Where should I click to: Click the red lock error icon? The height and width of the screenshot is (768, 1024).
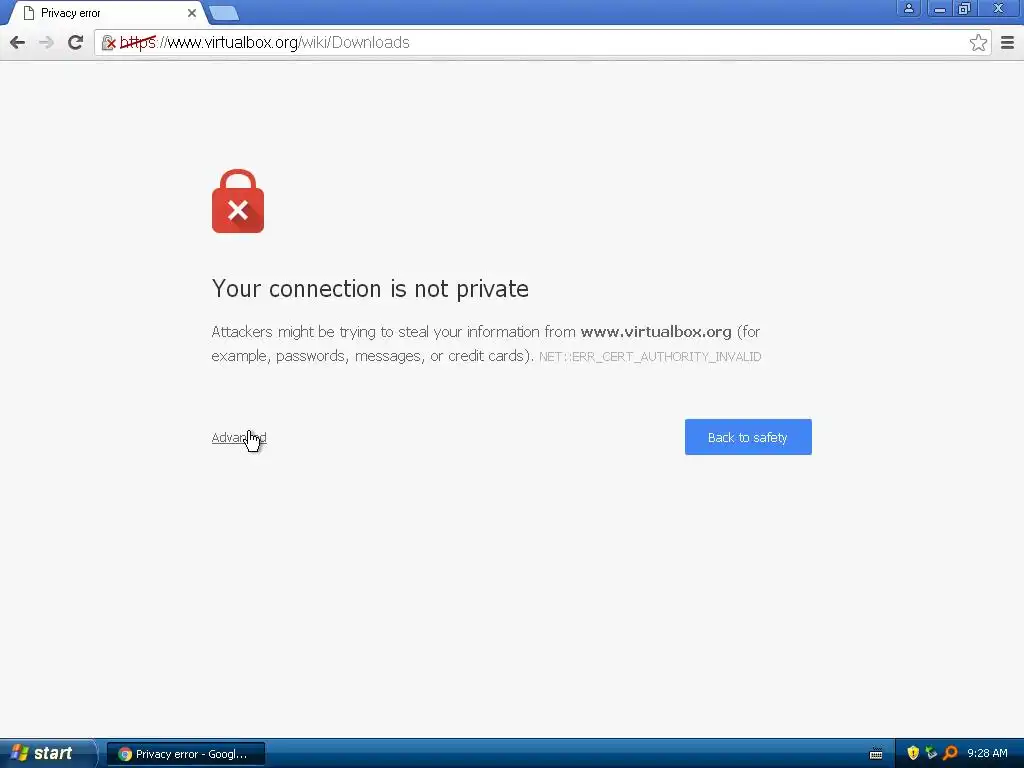[x=238, y=201]
